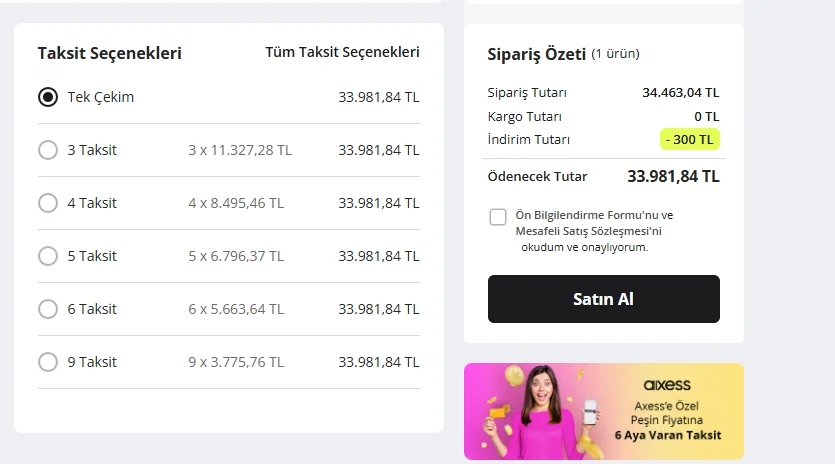Click the Ödenecek Tutar total amount

click(673, 177)
